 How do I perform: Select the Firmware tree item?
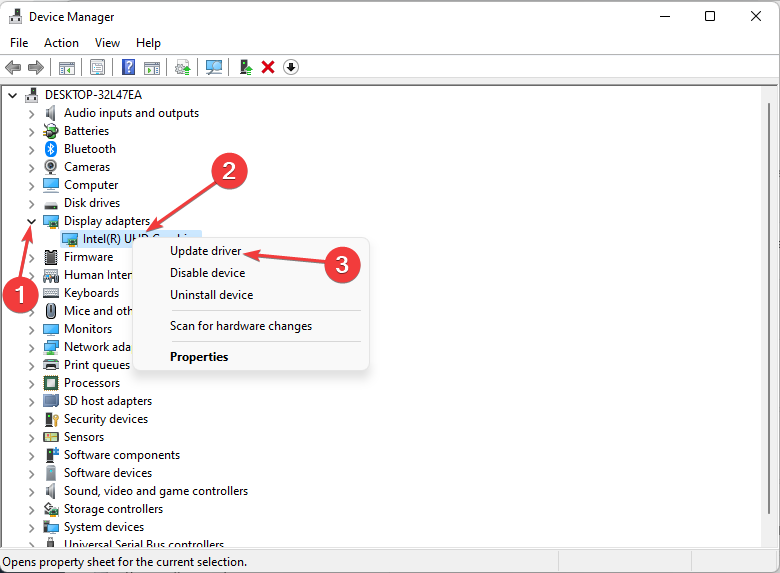[x=89, y=257]
